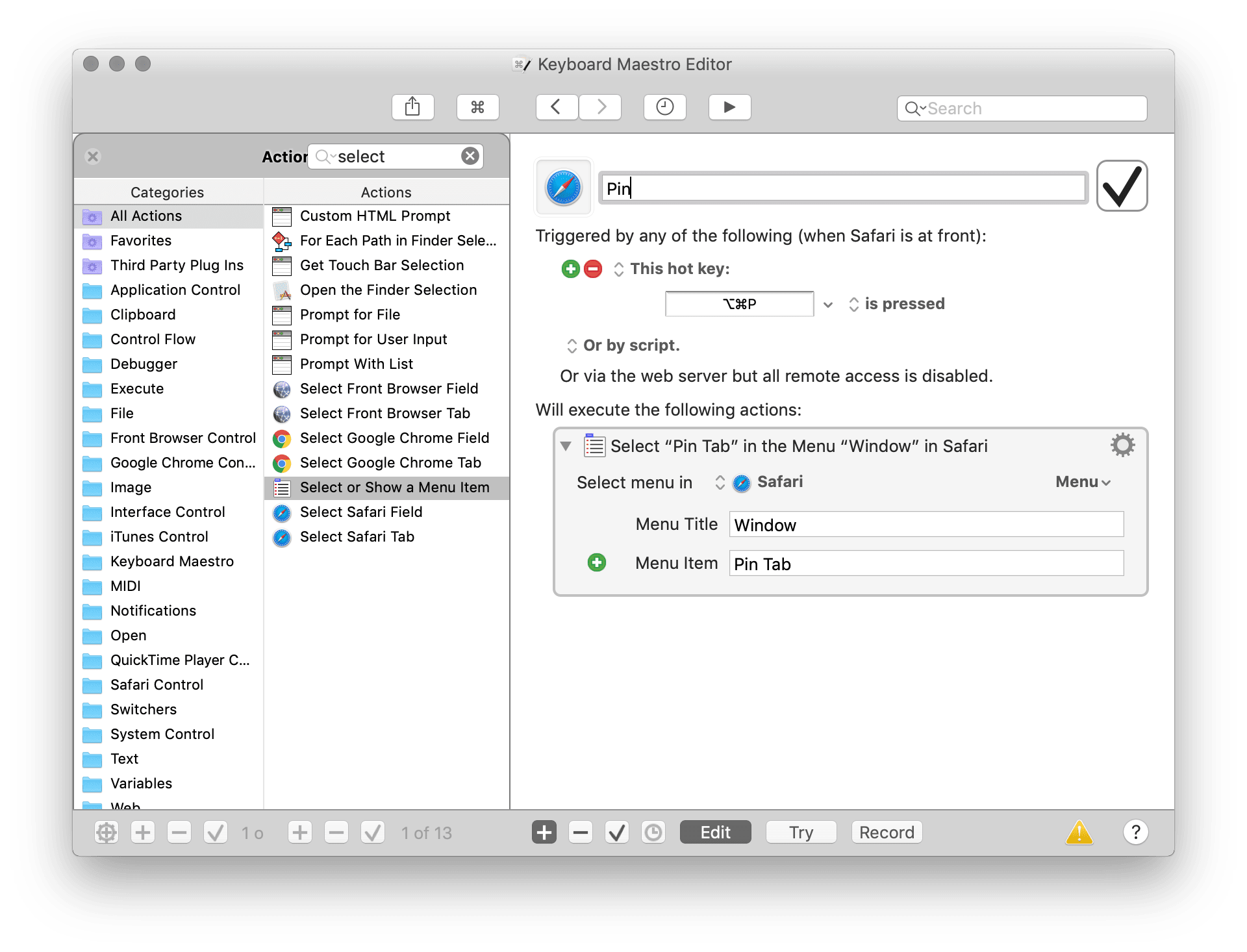Open the history clock toolbar icon
Viewport: 1247px width, 952px height.
point(664,107)
